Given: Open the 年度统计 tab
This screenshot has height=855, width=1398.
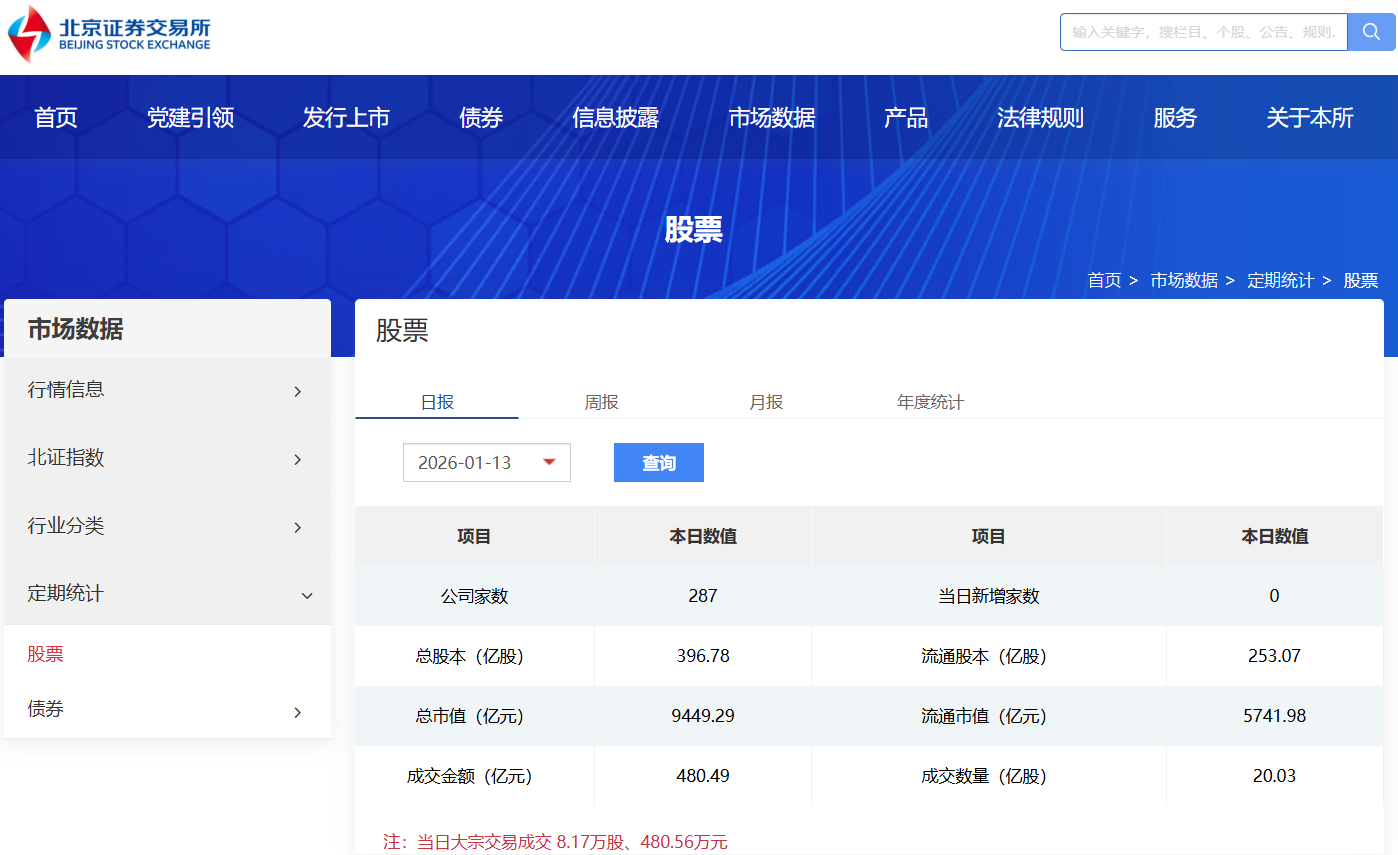Looking at the screenshot, I should click(x=930, y=402).
